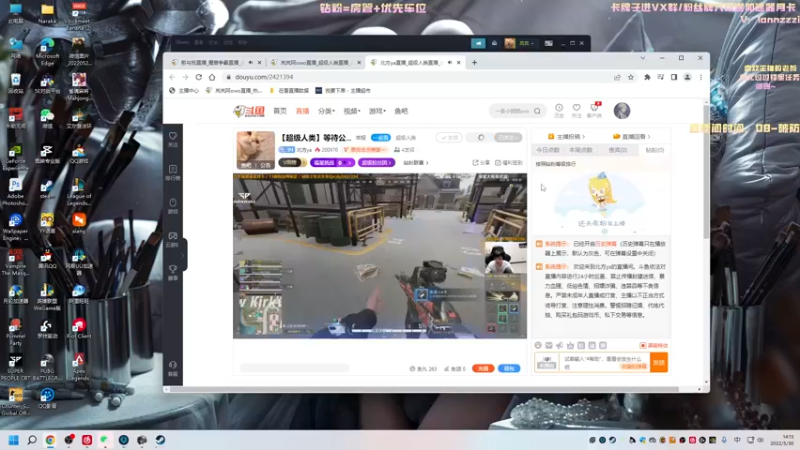Open Chrome extensions puzzle icon
Image resolution: width=800 pixels, height=450 pixels.
coord(647,77)
